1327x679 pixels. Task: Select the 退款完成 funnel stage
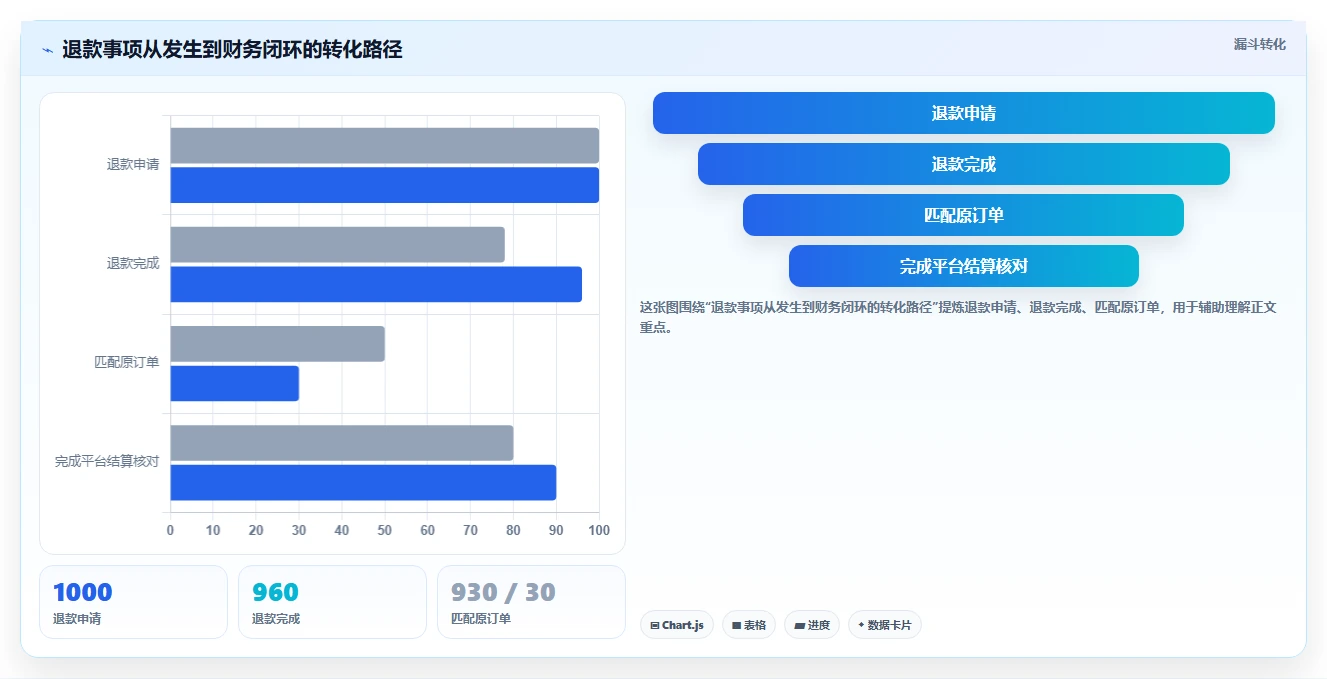pyautogui.click(x=963, y=164)
